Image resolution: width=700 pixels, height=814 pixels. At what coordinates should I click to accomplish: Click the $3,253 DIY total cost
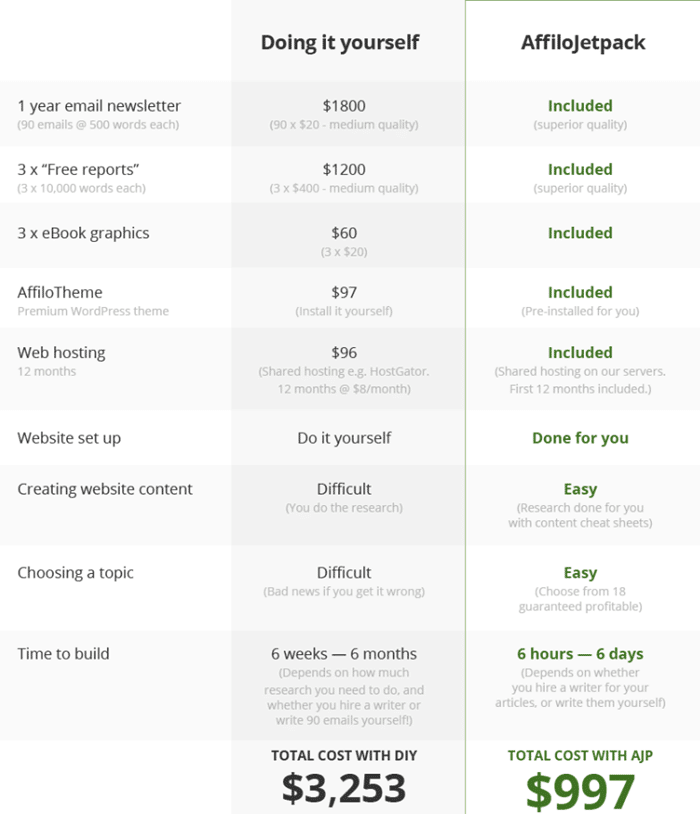pyautogui.click(x=344, y=788)
